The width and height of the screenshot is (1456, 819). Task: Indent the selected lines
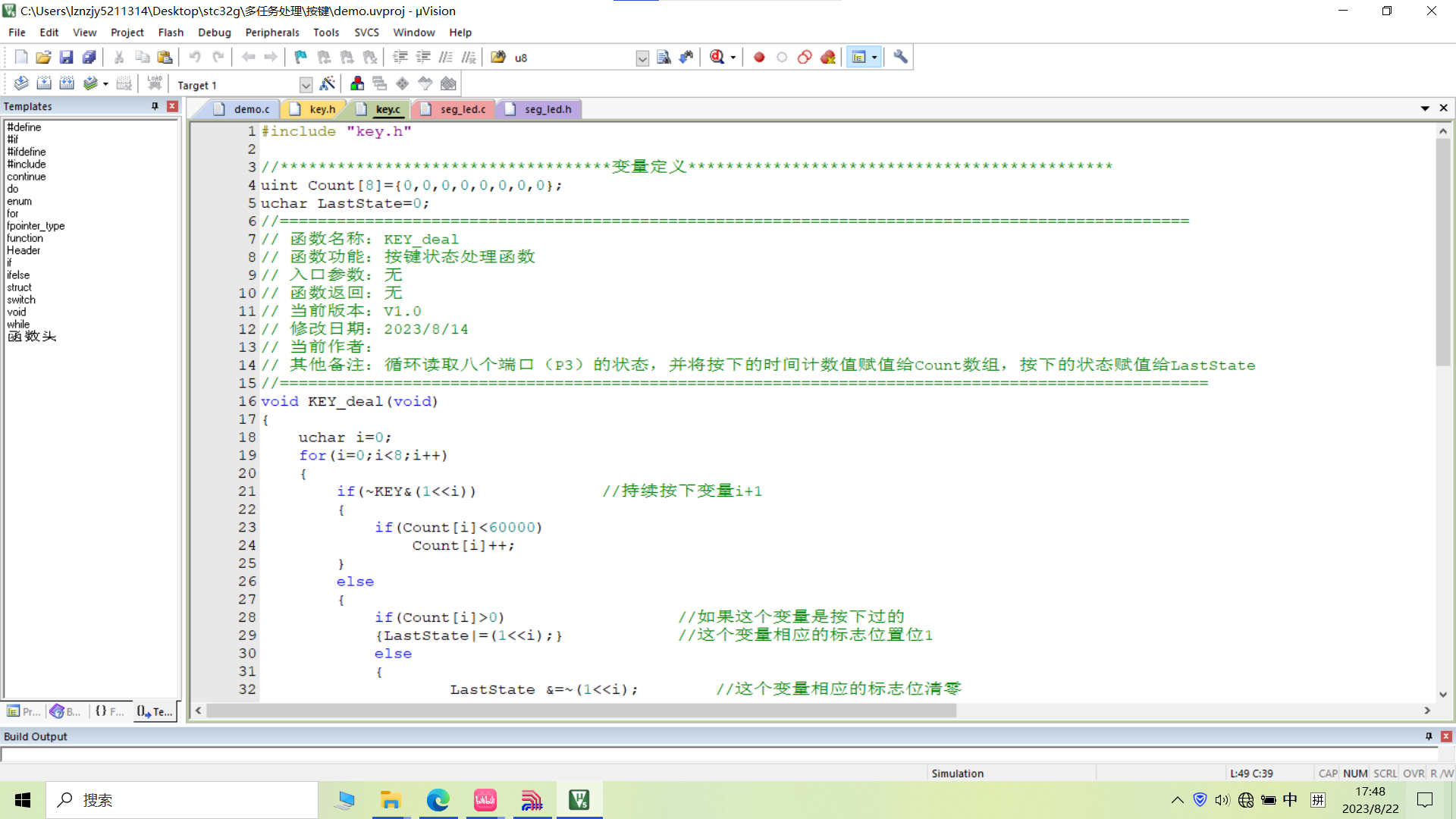400,57
